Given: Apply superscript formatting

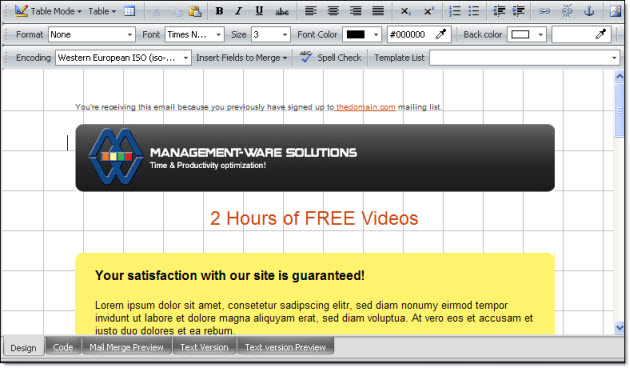Looking at the screenshot, I should click(x=429, y=11).
